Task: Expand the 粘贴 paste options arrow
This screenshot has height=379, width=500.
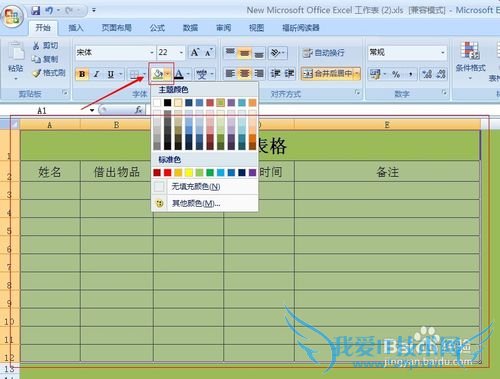Action: (x=16, y=79)
